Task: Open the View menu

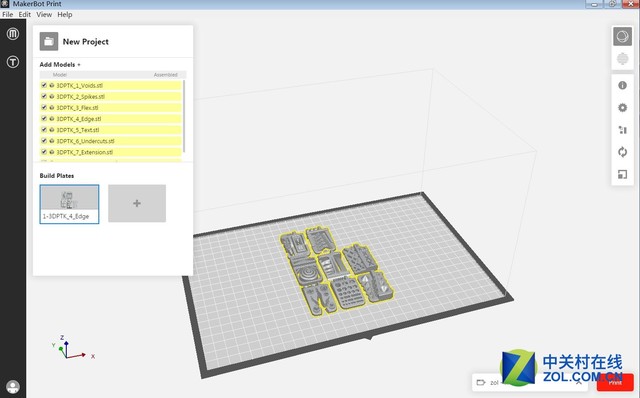Action: click(x=44, y=14)
